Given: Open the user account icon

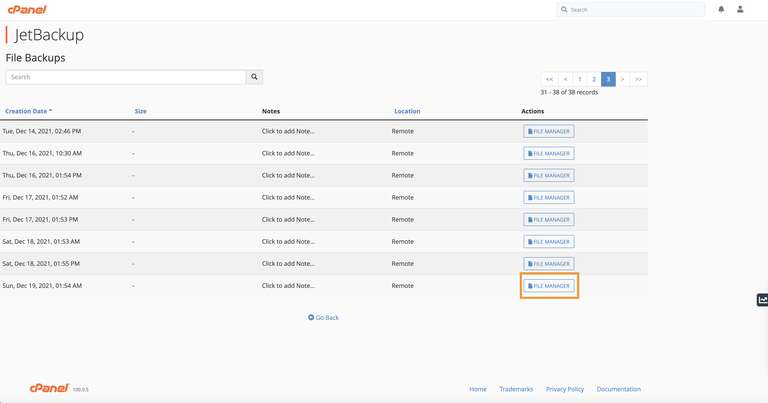Looking at the screenshot, I should (x=740, y=9).
